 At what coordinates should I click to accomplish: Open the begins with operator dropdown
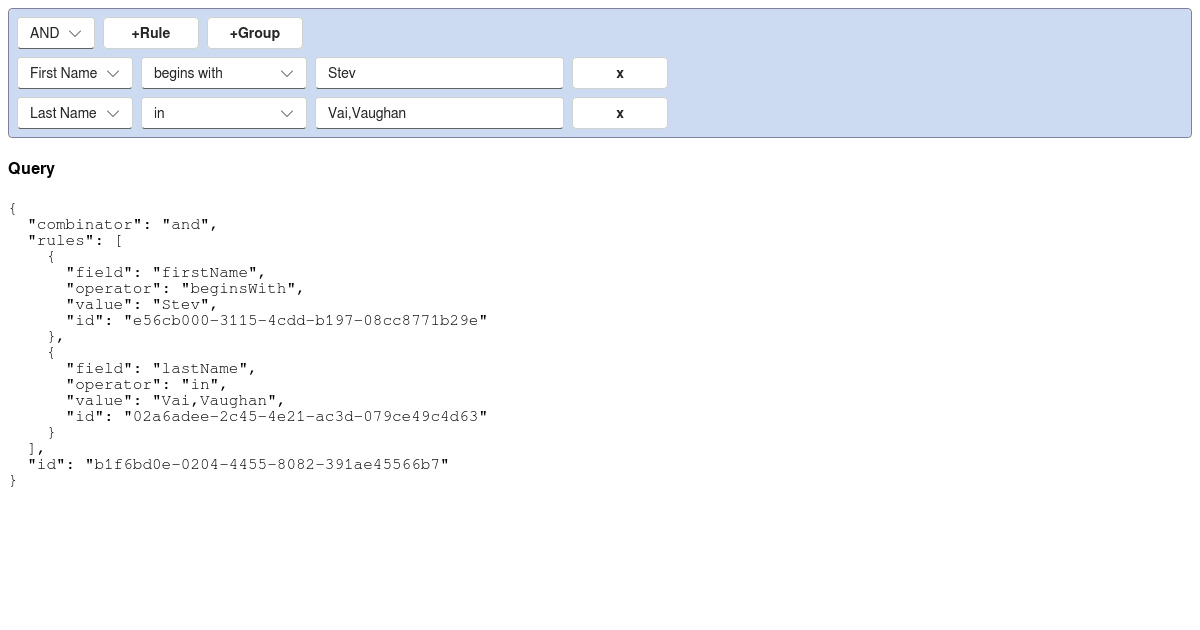pos(224,73)
